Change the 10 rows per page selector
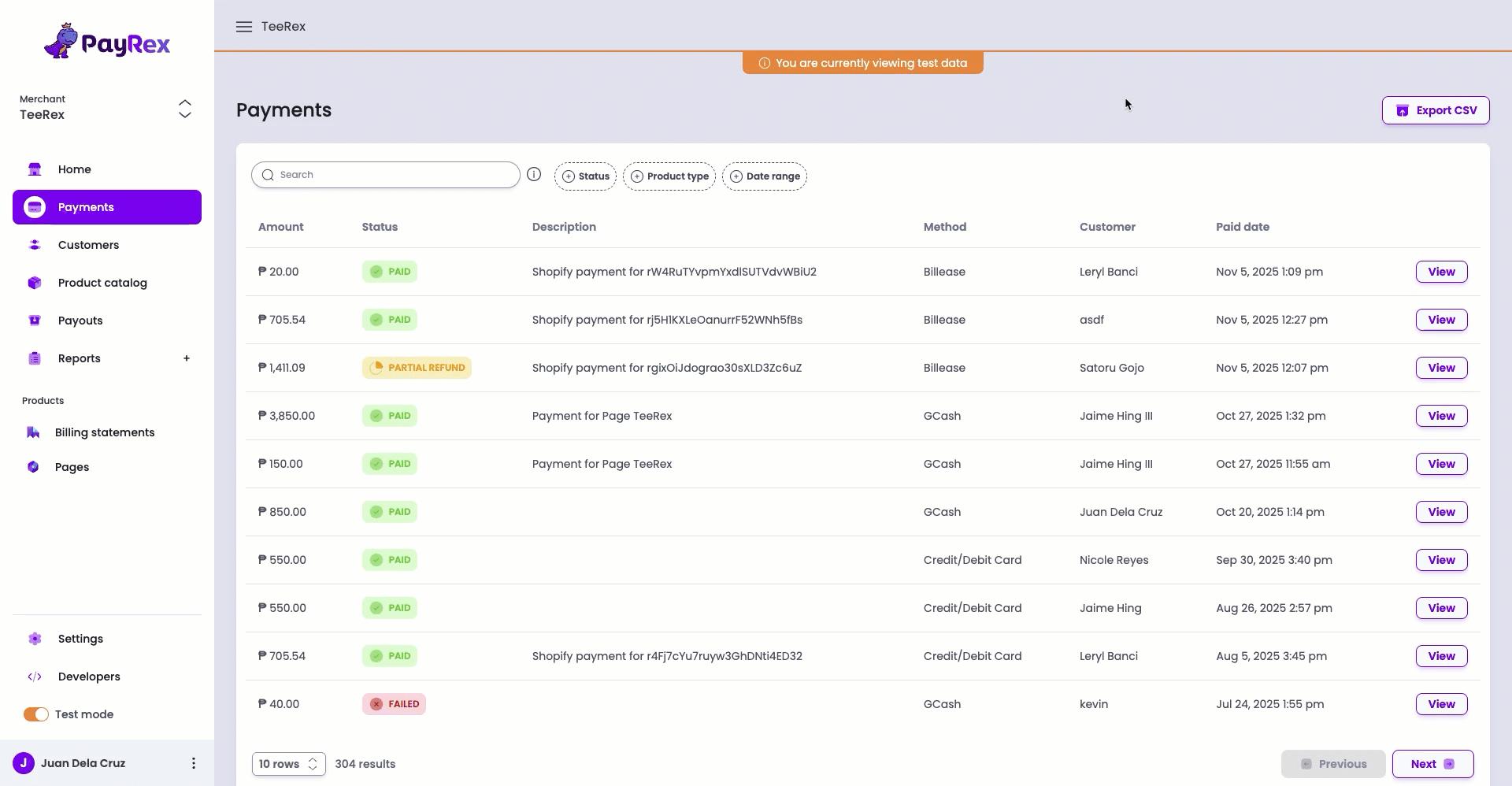Screen dimensions: 1512x786 [x=287, y=764]
